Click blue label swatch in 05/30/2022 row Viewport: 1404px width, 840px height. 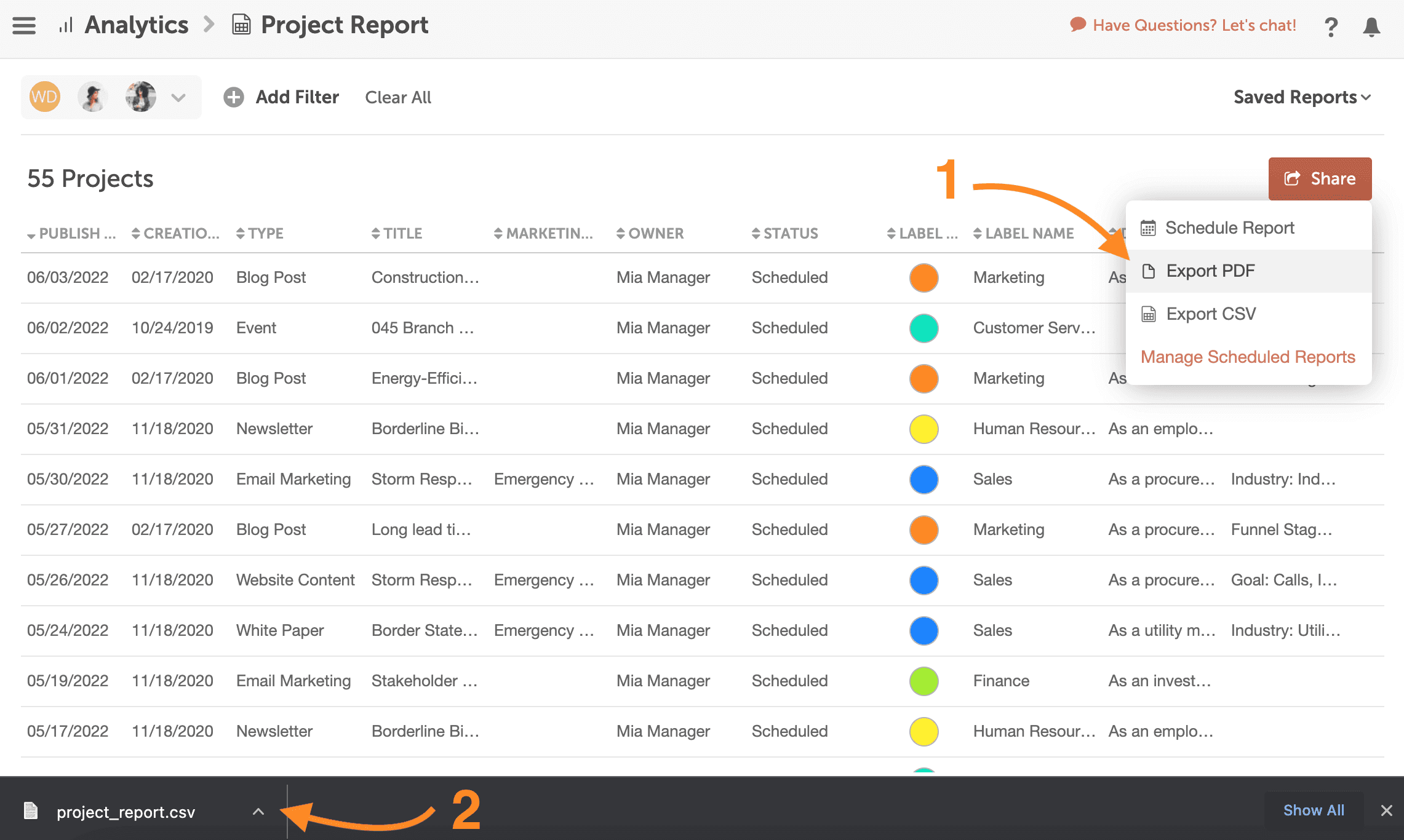pyautogui.click(x=923, y=479)
